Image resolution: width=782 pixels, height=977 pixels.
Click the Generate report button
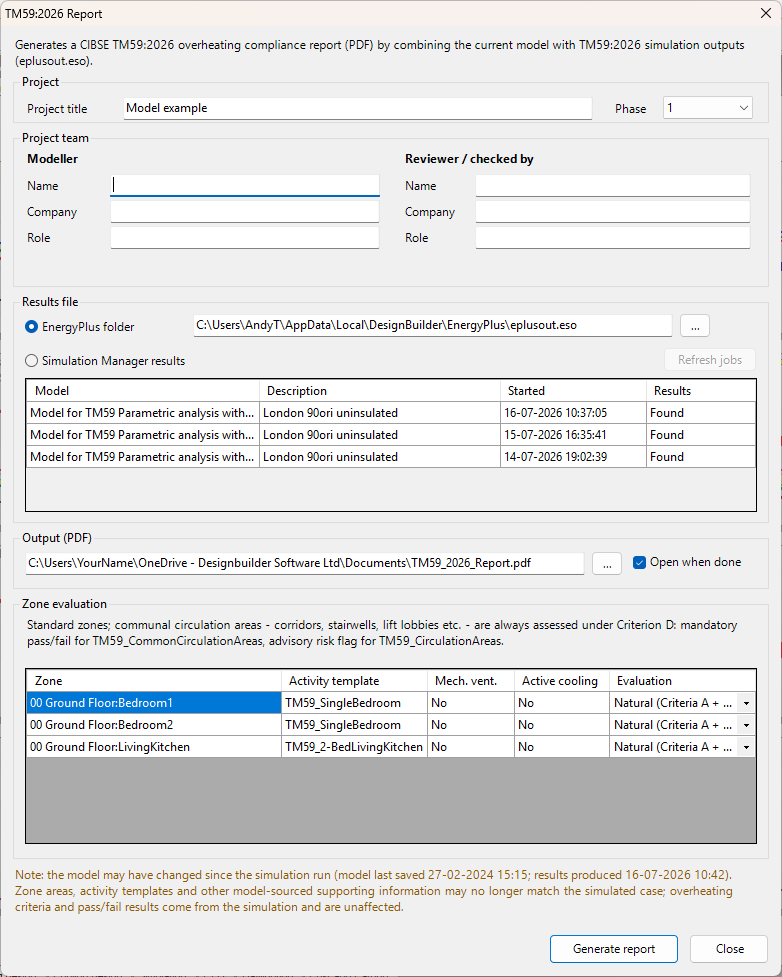(614, 948)
